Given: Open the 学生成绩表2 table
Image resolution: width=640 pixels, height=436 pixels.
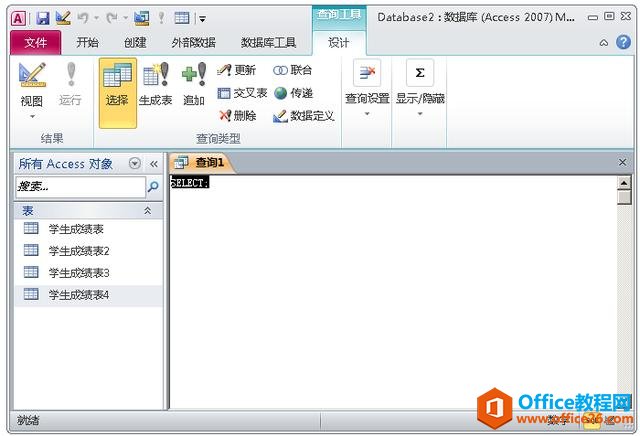Looking at the screenshot, I should click(78, 251).
